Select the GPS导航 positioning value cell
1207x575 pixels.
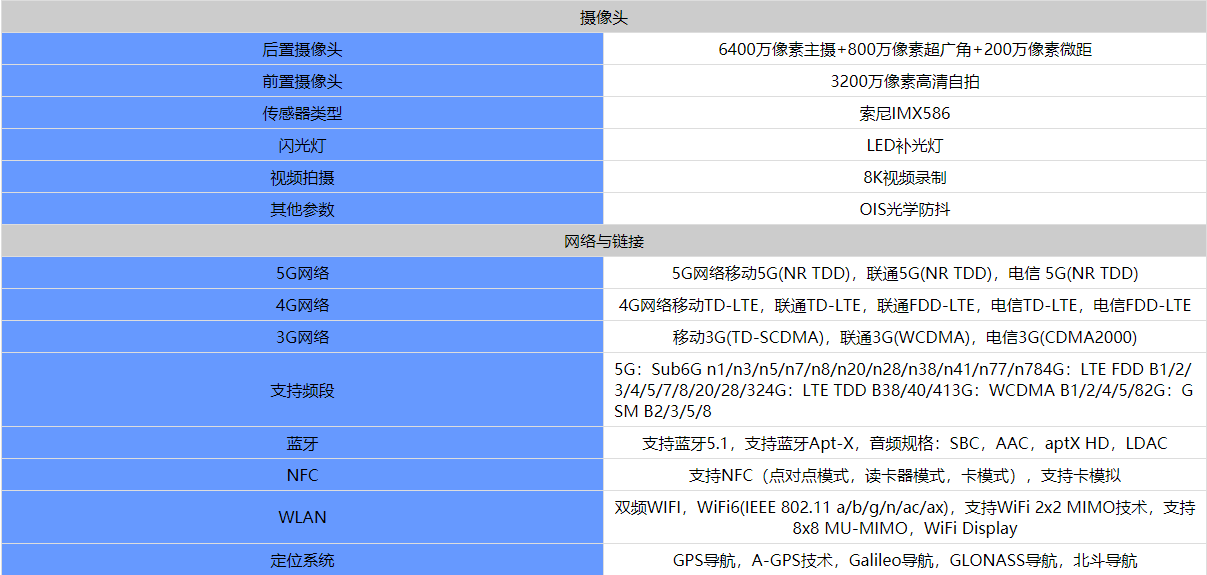[x=905, y=560]
